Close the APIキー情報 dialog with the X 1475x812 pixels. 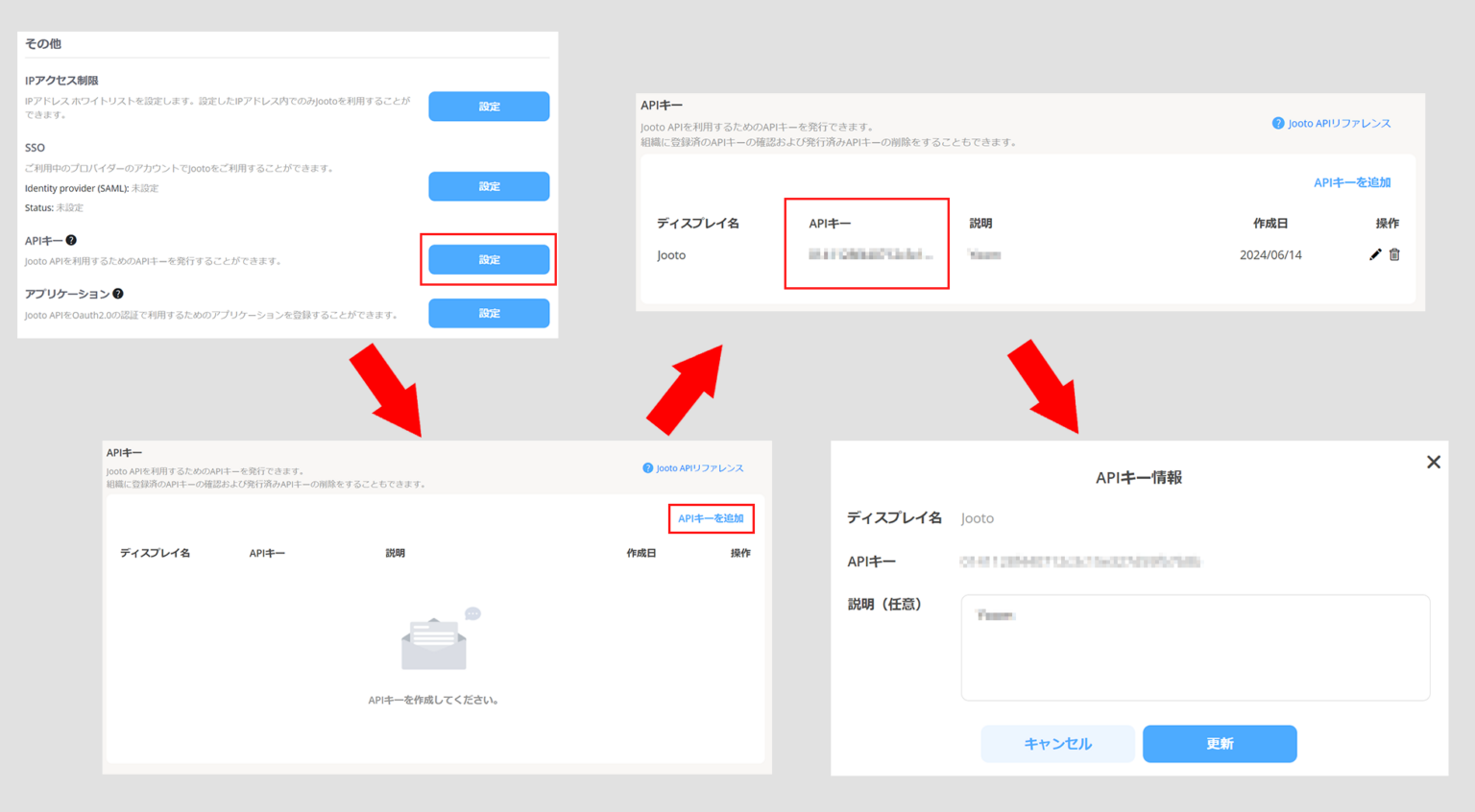[x=1434, y=462]
